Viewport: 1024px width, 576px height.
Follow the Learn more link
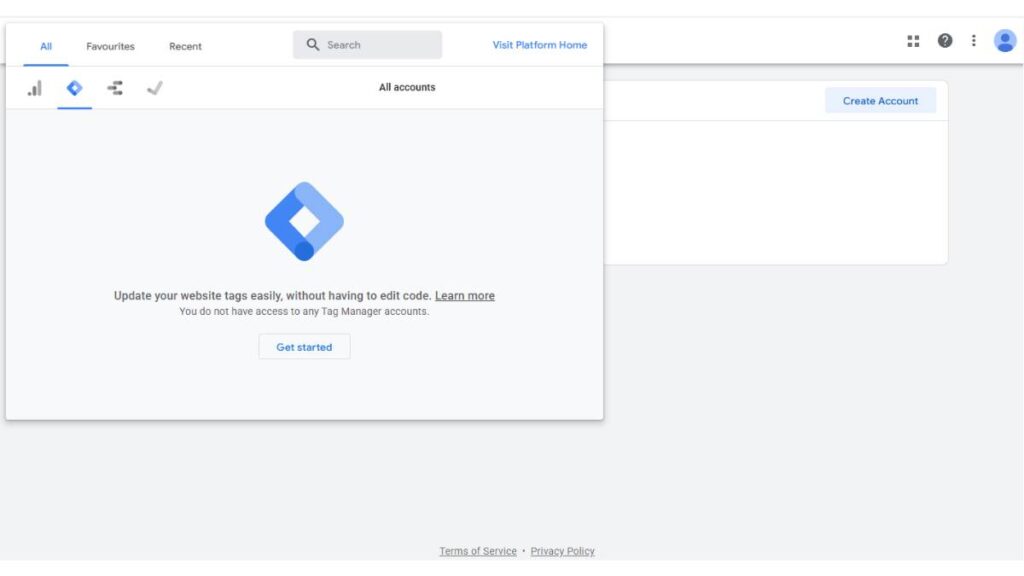coord(465,296)
